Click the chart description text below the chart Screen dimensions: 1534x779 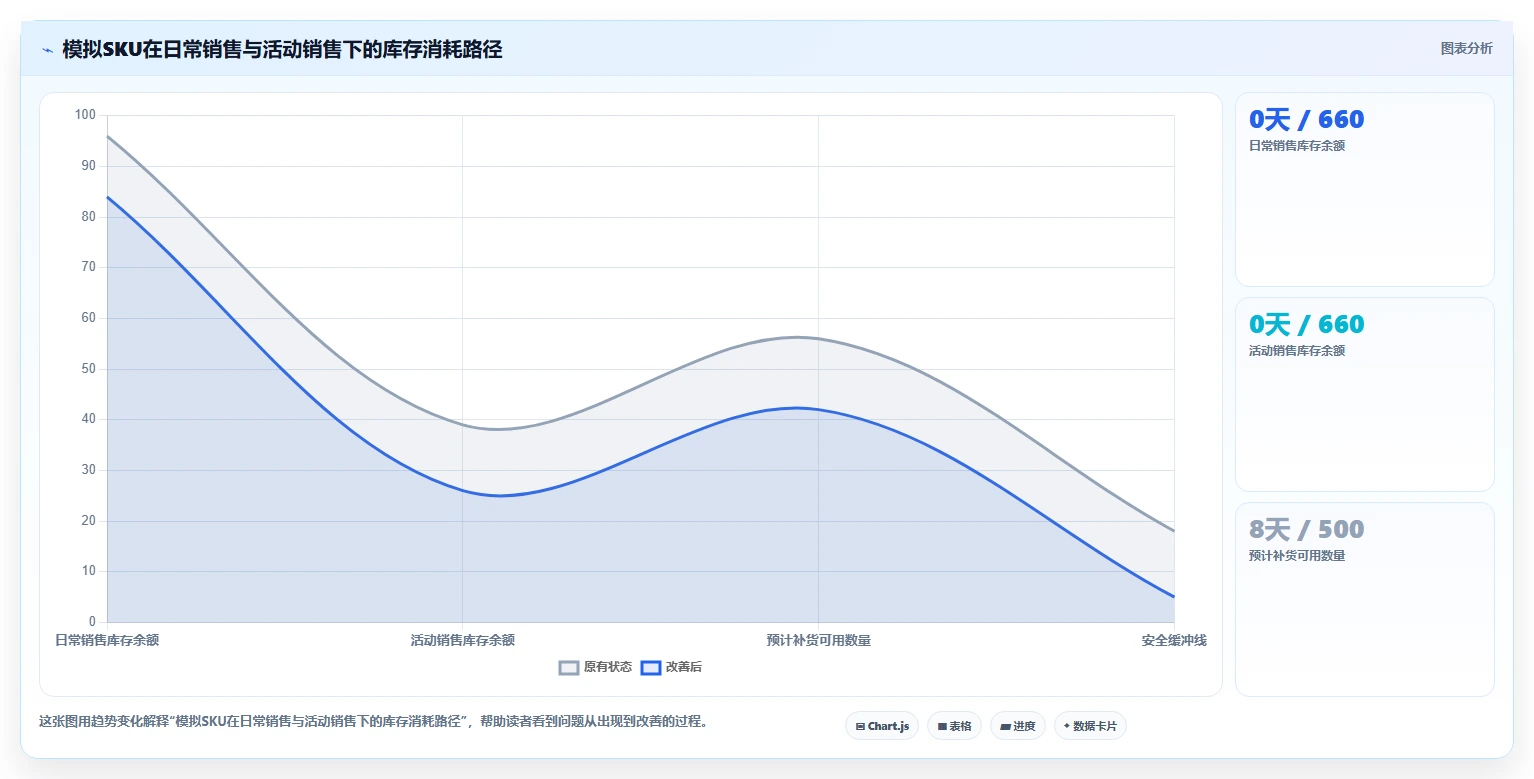tap(374, 721)
